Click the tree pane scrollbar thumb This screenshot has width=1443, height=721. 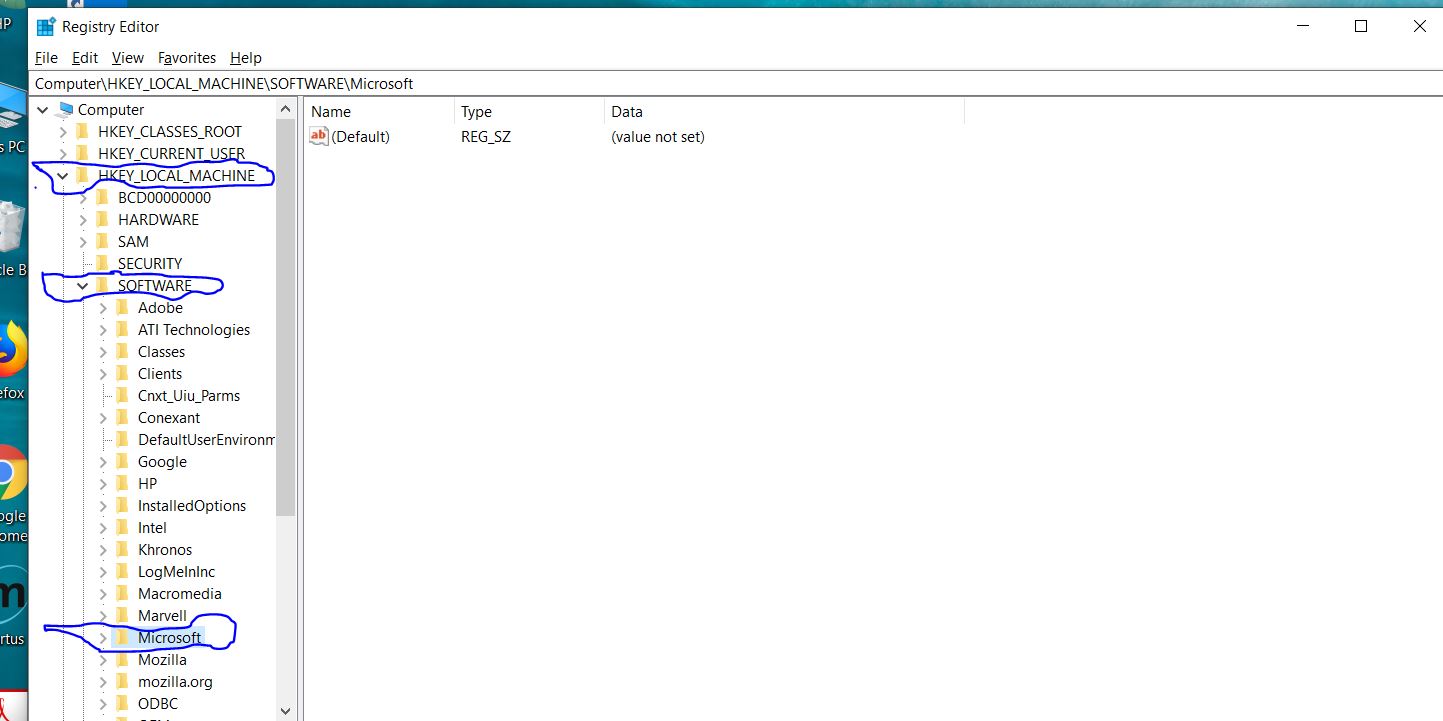pyautogui.click(x=286, y=317)
